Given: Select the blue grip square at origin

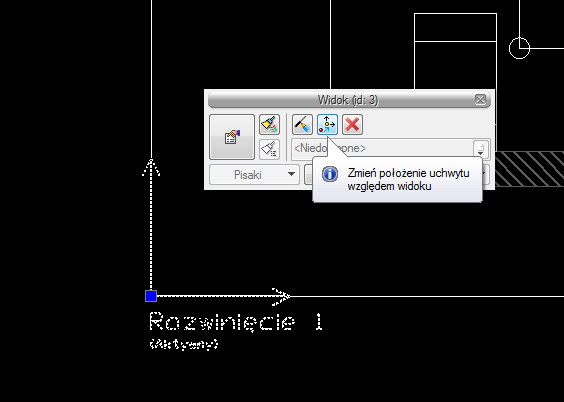Looking at the screenshot, I should coord(151,296).
